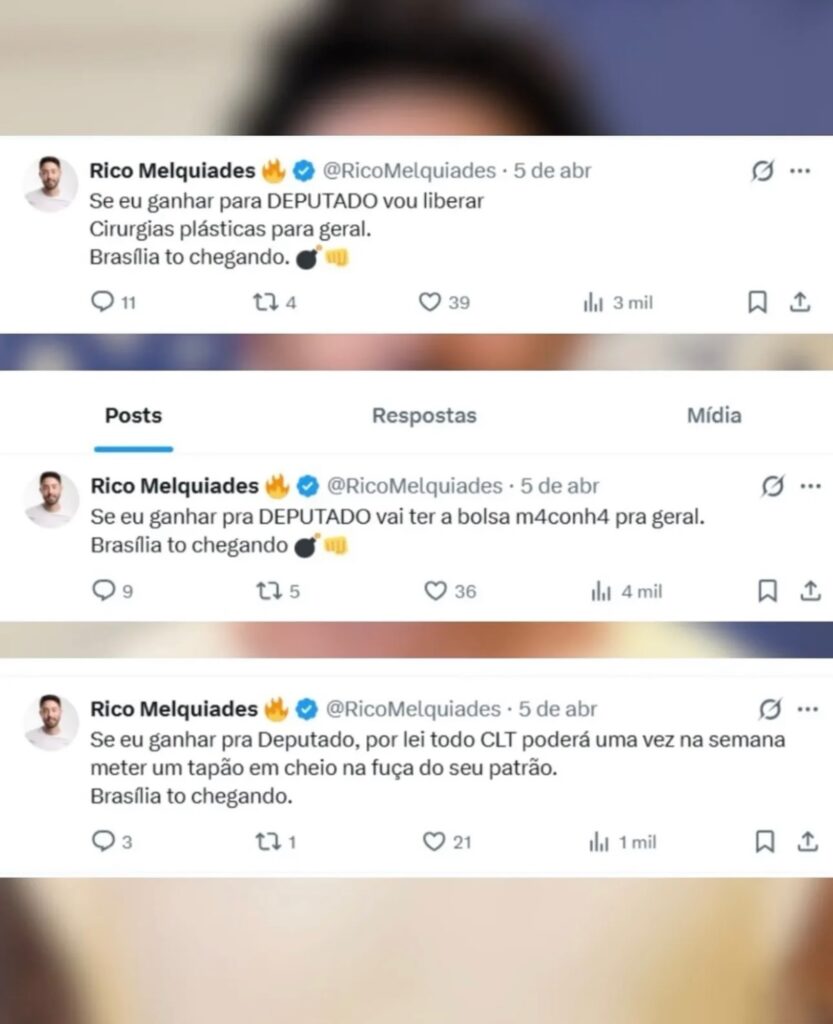Viewport: 833px width, 1024px height.
Task: Reply to the plastic surgery tweet
Action: (x=103, y=302)
